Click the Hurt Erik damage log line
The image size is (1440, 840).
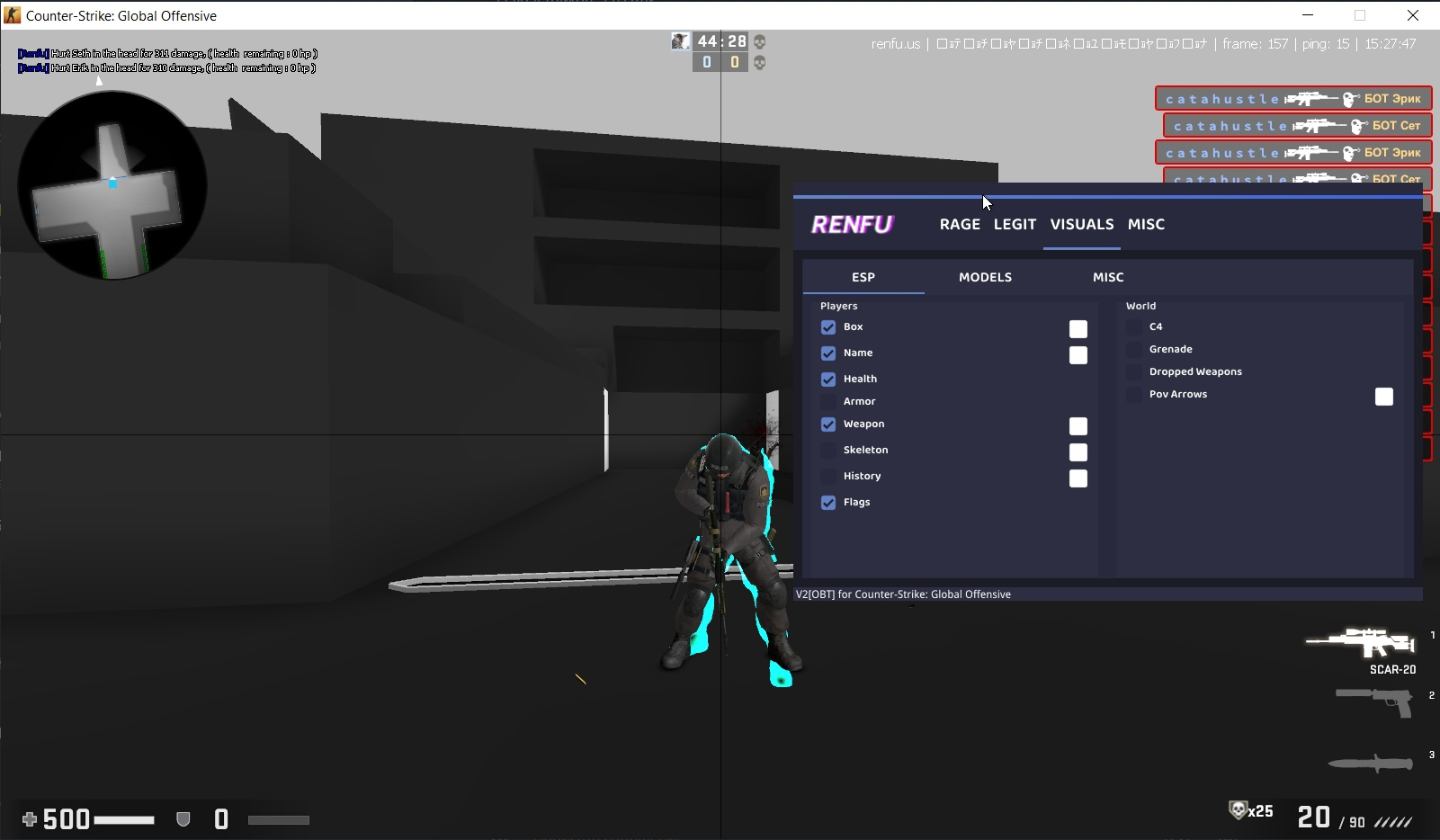[166, 68]
